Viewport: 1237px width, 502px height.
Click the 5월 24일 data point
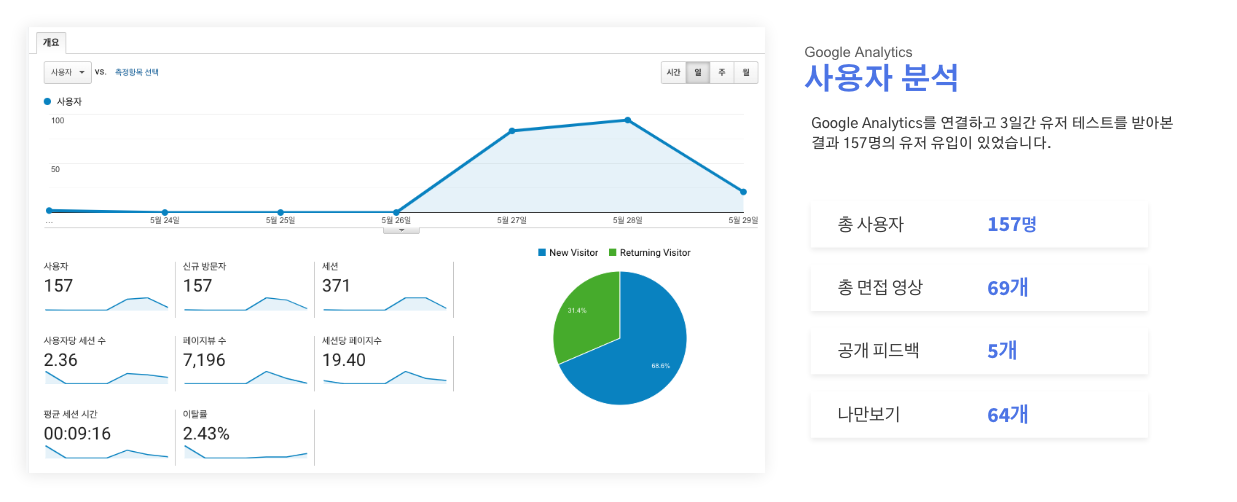165,212
